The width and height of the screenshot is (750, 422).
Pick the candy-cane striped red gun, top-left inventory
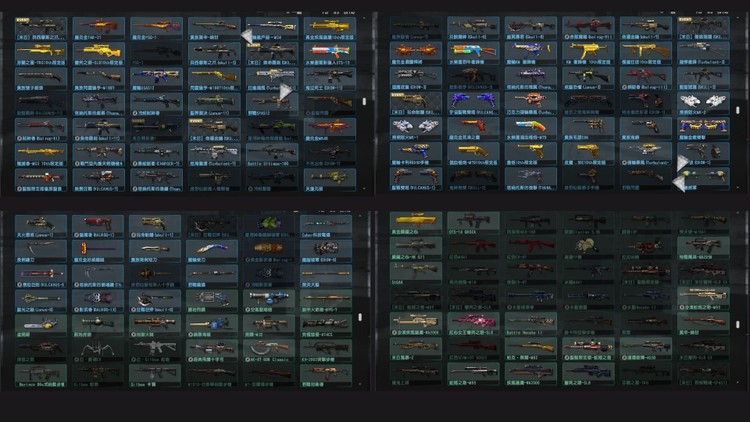[x=41, y=180]
